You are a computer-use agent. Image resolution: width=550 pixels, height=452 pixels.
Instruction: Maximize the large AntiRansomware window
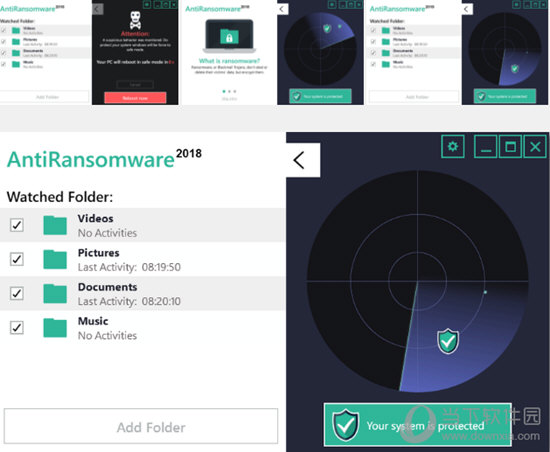tap(510, 146)
